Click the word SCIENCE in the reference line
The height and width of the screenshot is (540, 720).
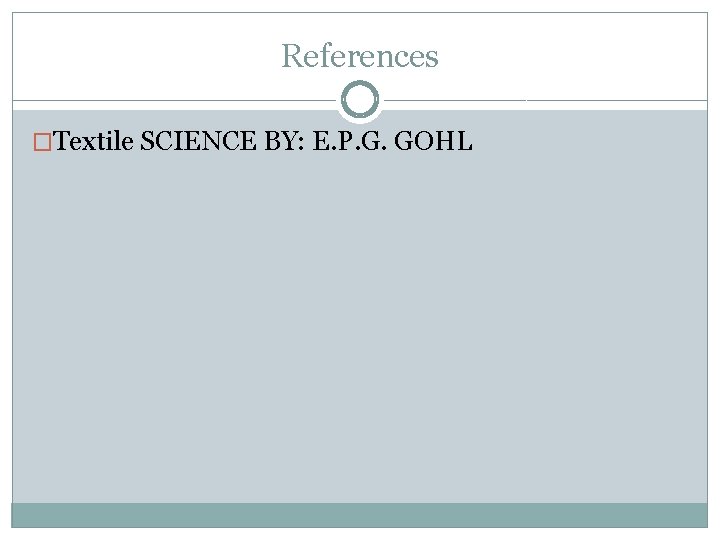(198, 141)
